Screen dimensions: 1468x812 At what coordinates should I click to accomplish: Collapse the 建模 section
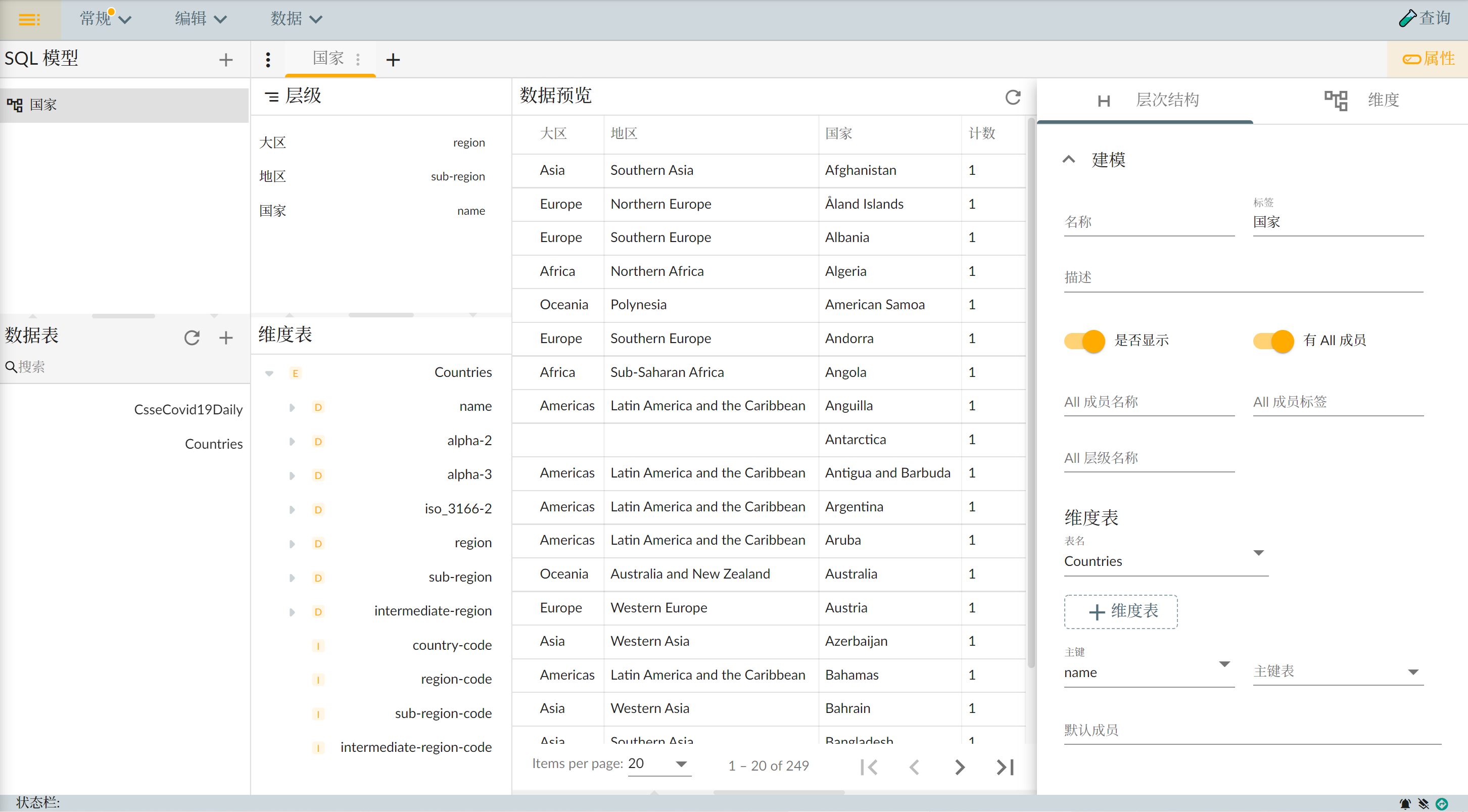pos(1069,160)
